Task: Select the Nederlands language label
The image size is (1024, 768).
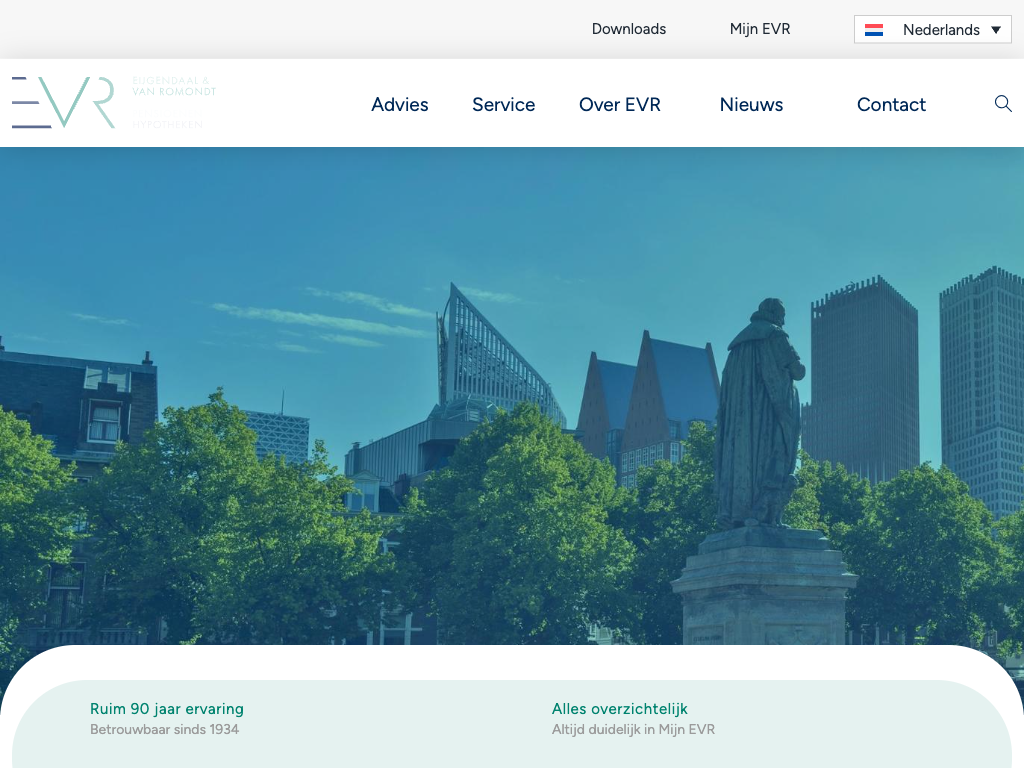Action: (940, 30)
